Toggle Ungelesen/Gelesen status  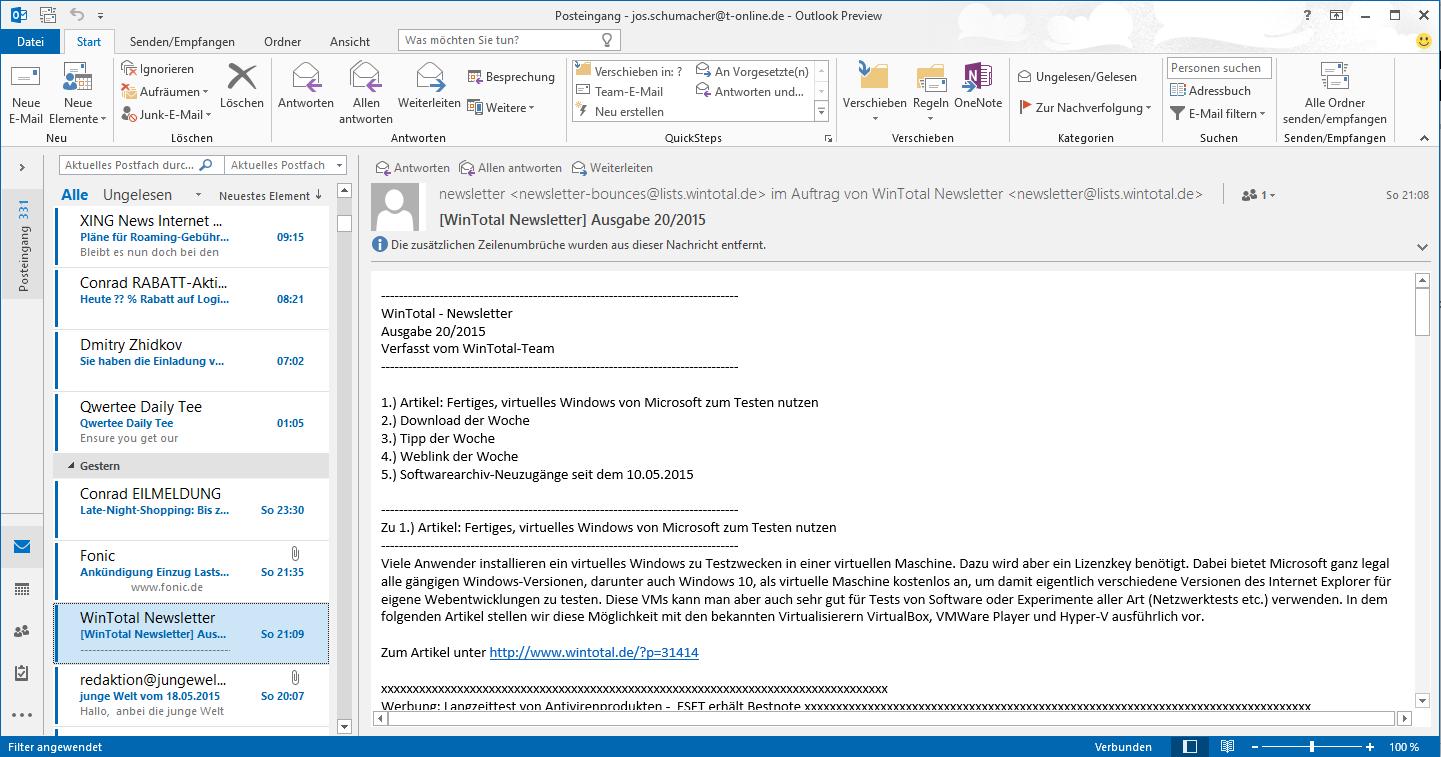tap(1077, 77)
